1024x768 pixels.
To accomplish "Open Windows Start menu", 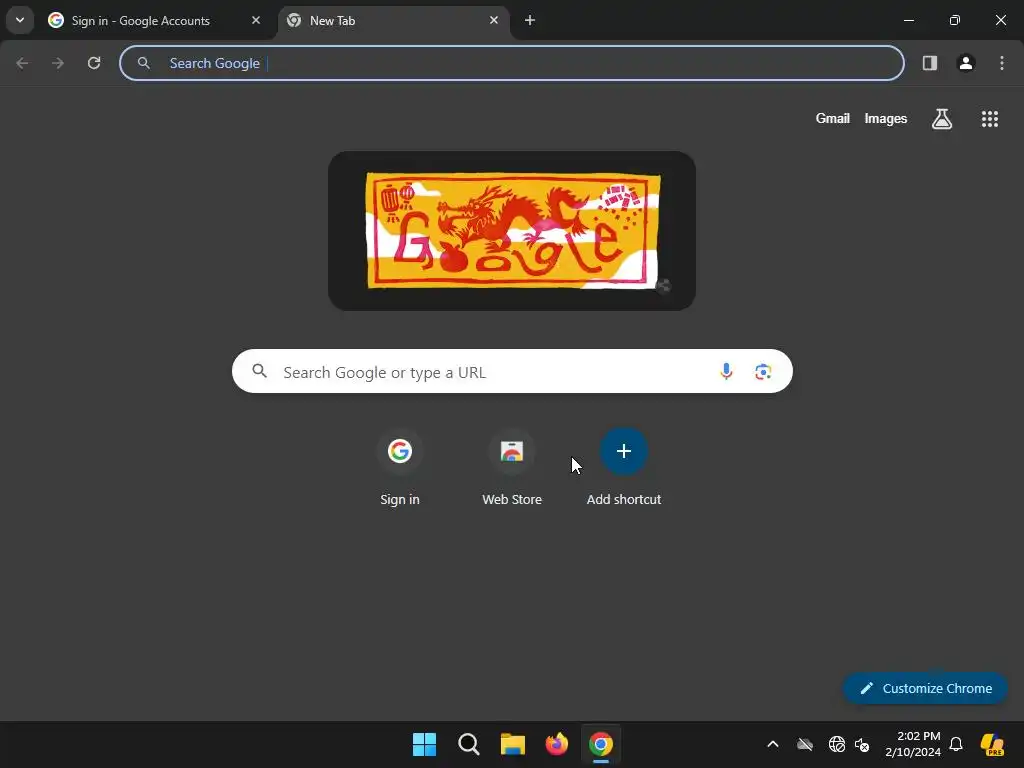I will tap(424, 744).
